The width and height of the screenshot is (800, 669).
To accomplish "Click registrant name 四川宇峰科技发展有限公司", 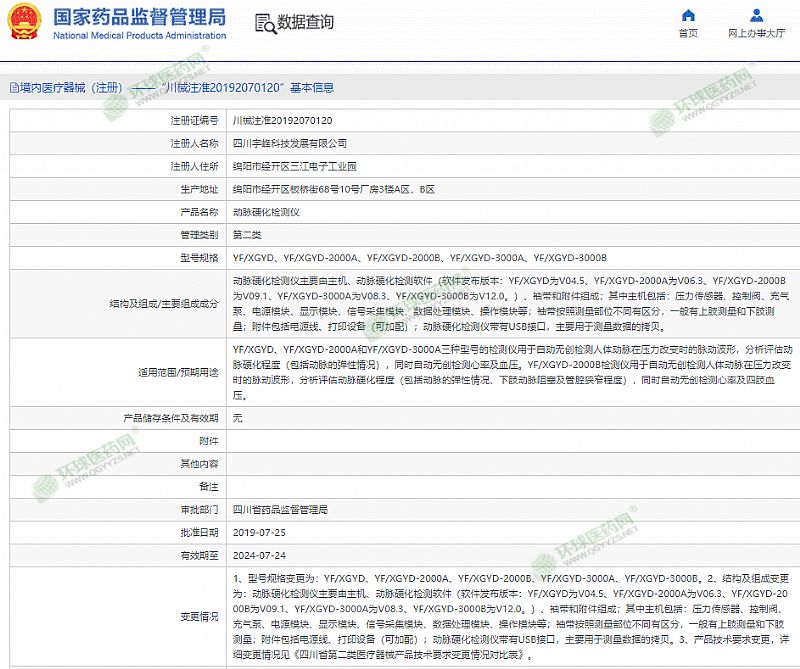I will [x=290, y=143].
